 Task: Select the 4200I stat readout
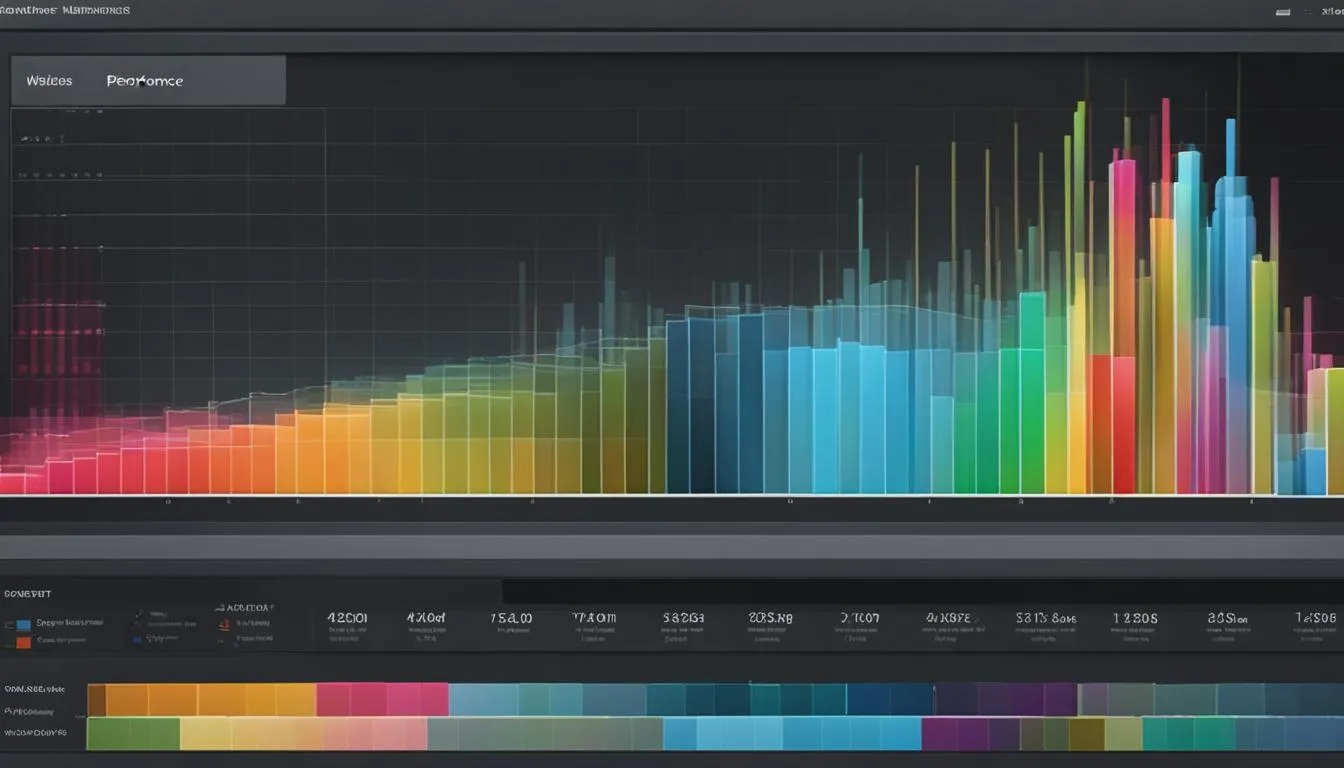(x=347, y=618)
